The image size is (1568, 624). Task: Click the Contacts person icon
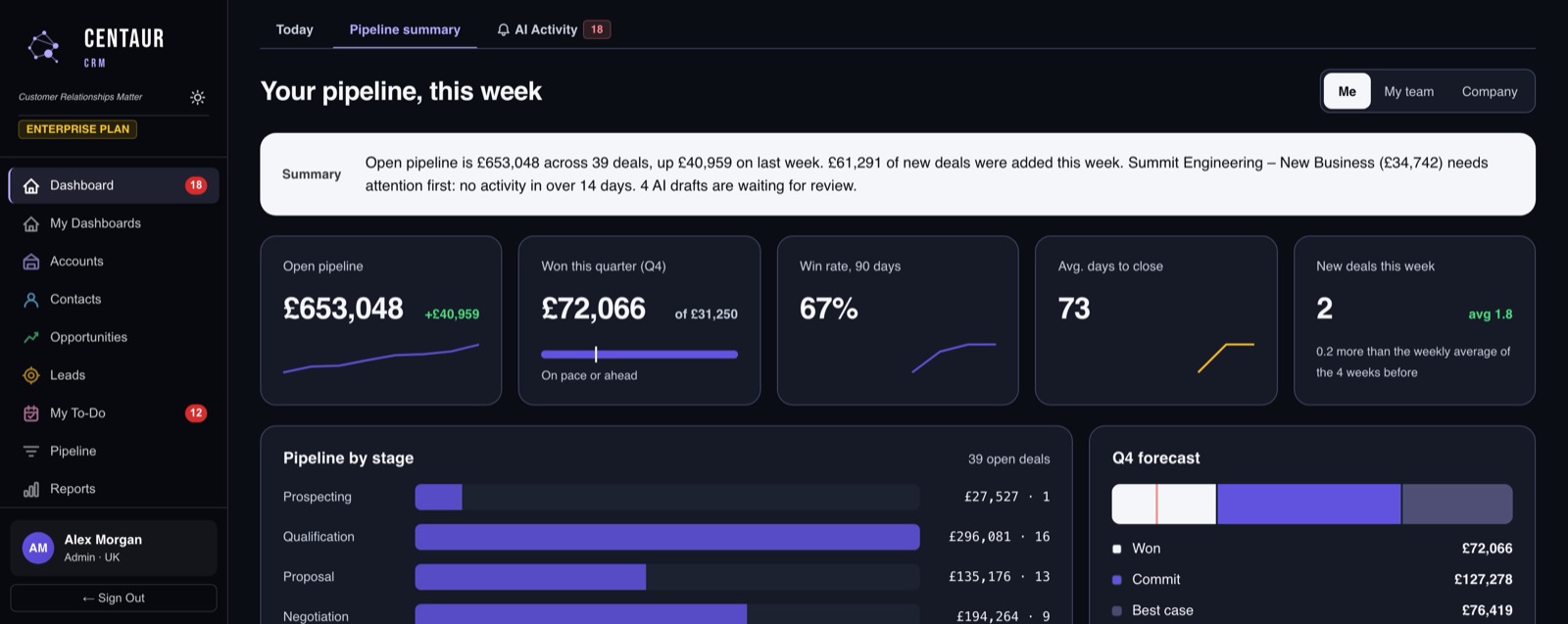click(31, 300)
